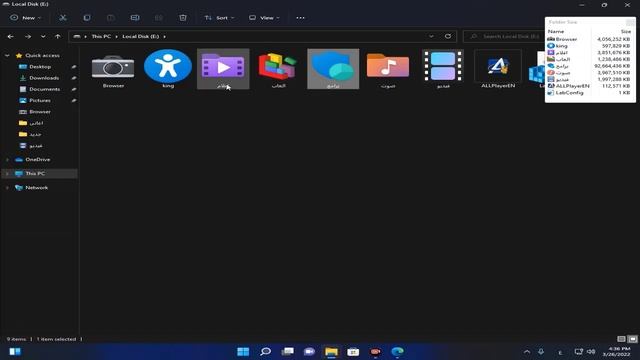Expand the address bar history dropdown
This screenshot has width=640, height=360.
point(431,36)
